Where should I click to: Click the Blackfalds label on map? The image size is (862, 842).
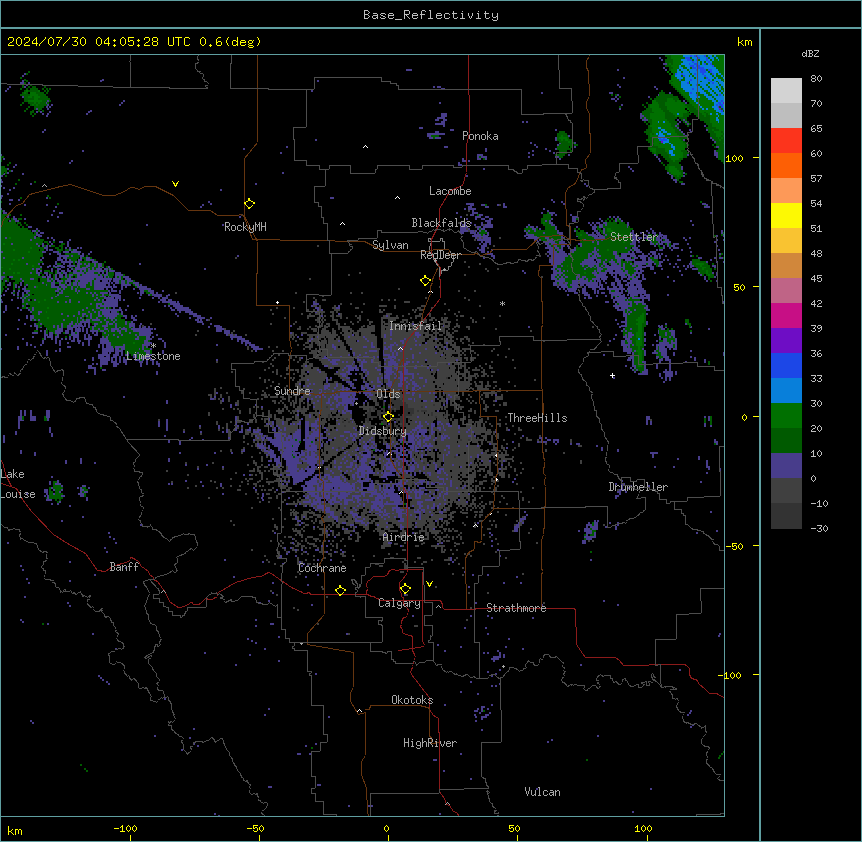(x=441, y=223)
